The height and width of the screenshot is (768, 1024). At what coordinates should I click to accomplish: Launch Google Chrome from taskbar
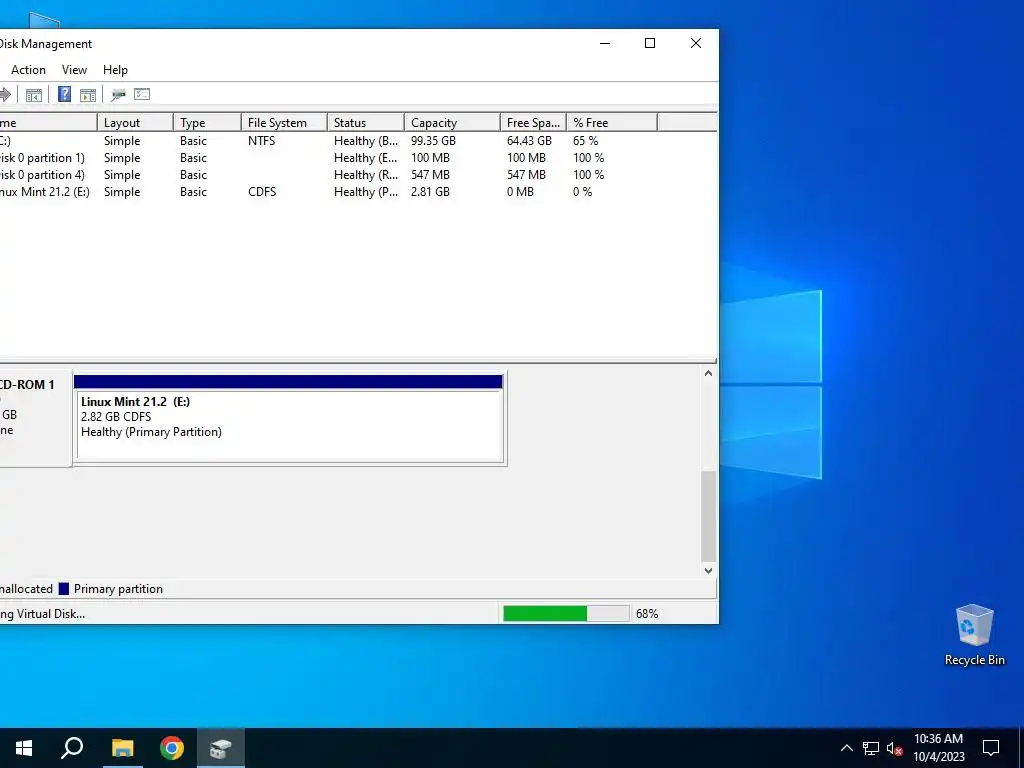click(172, 748)
